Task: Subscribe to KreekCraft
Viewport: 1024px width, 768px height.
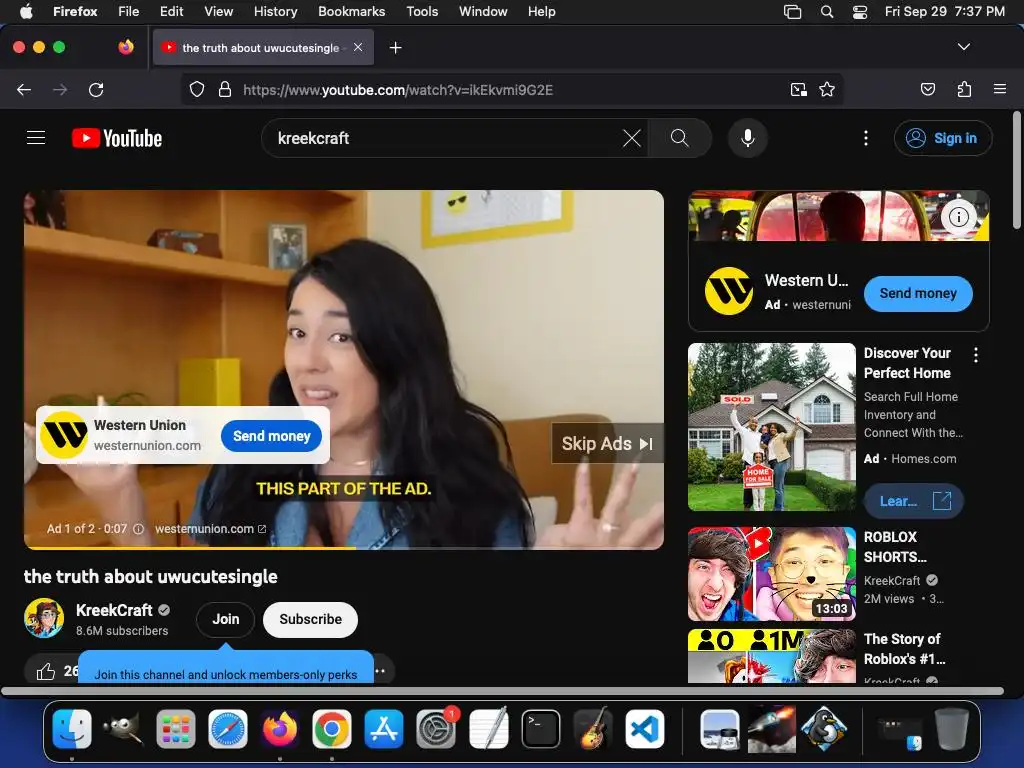Action: click(x=310, y=619)
